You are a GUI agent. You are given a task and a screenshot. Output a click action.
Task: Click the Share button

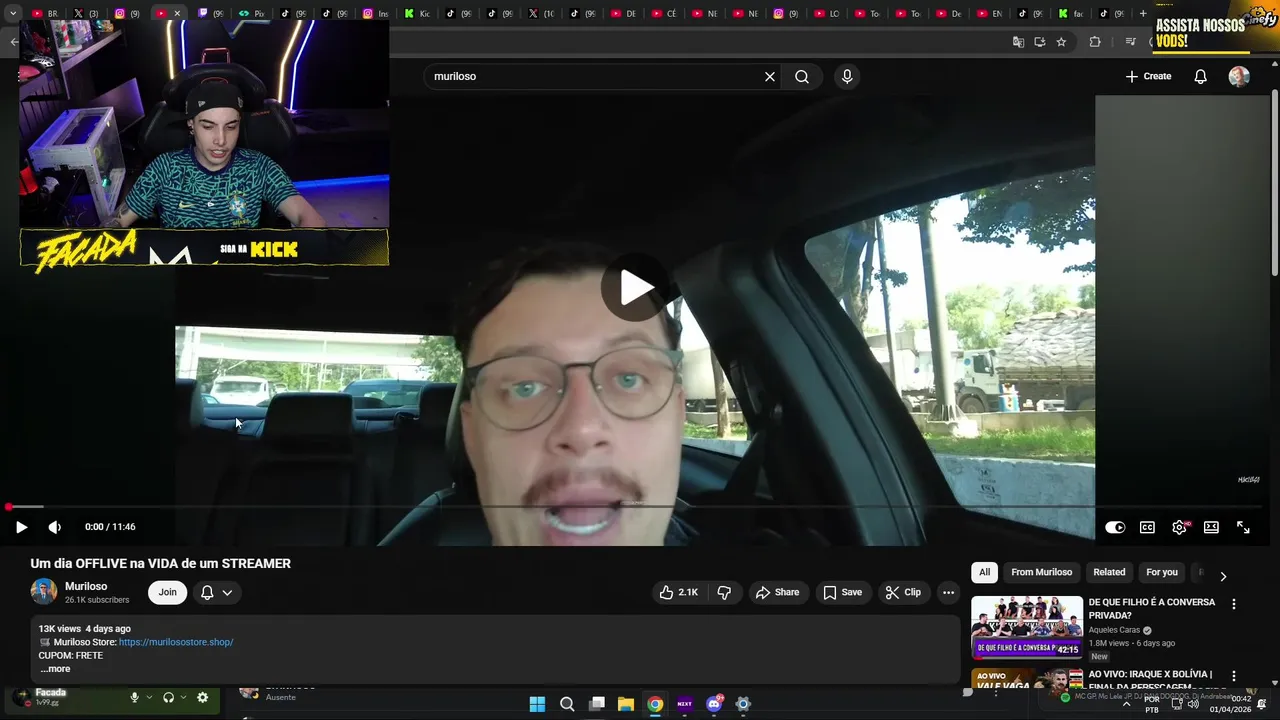[x=778, y=592]
